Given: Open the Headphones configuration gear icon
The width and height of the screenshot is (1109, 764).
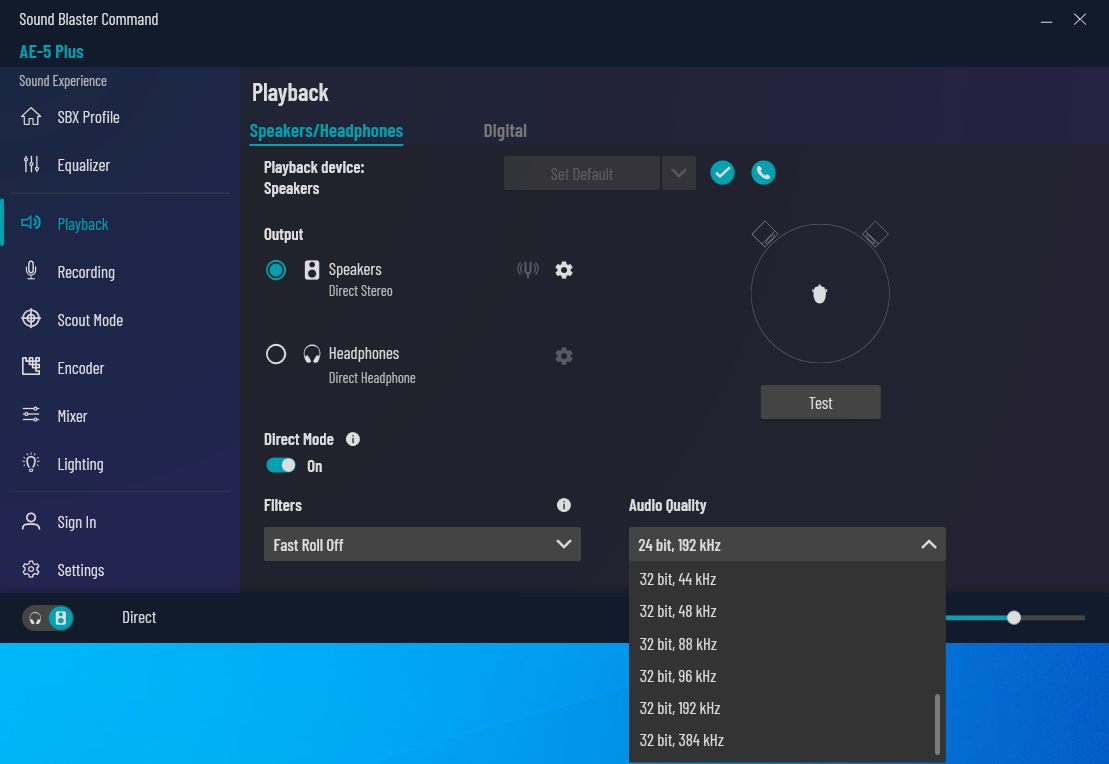Looking at the screenshot, I should click(564, 356).
